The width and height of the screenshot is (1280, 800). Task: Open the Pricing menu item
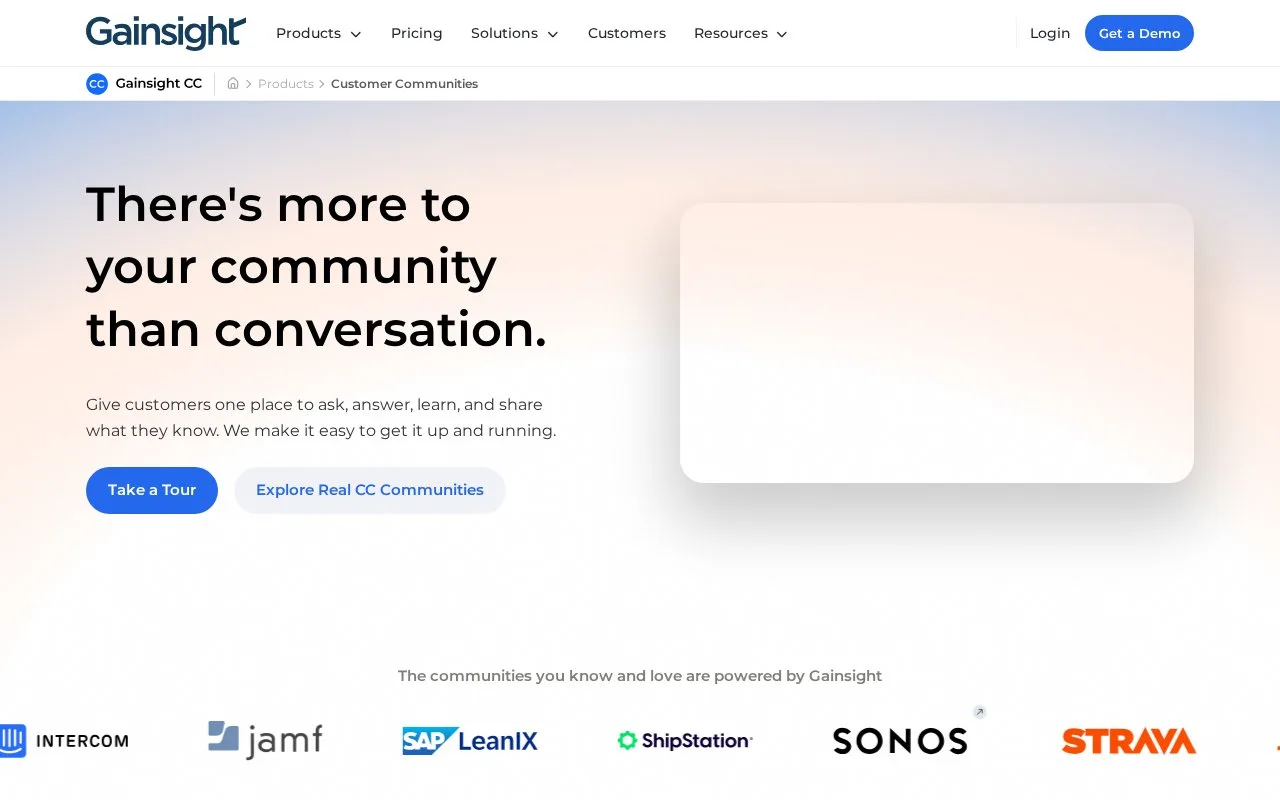417,33
